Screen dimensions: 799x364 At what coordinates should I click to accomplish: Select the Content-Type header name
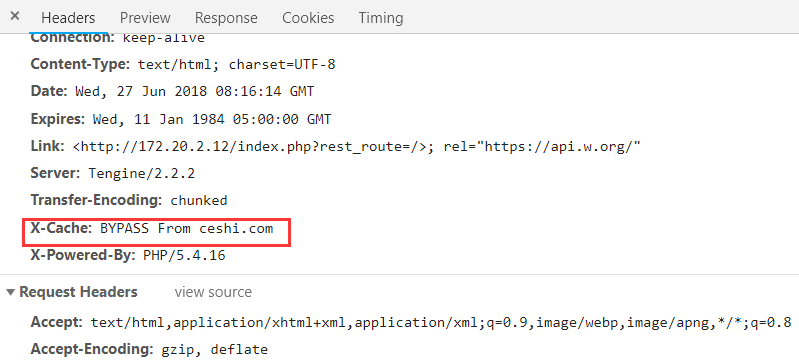point(81,65)
